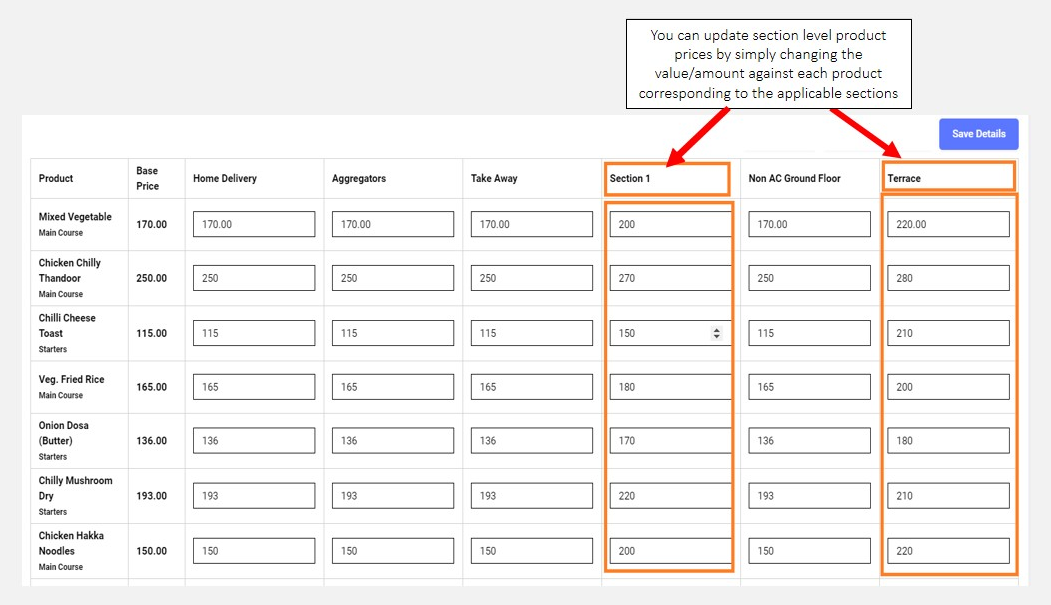
Task: Click Chilly Mushroom Dry Aggregators price field
Action: pos(393,496)
